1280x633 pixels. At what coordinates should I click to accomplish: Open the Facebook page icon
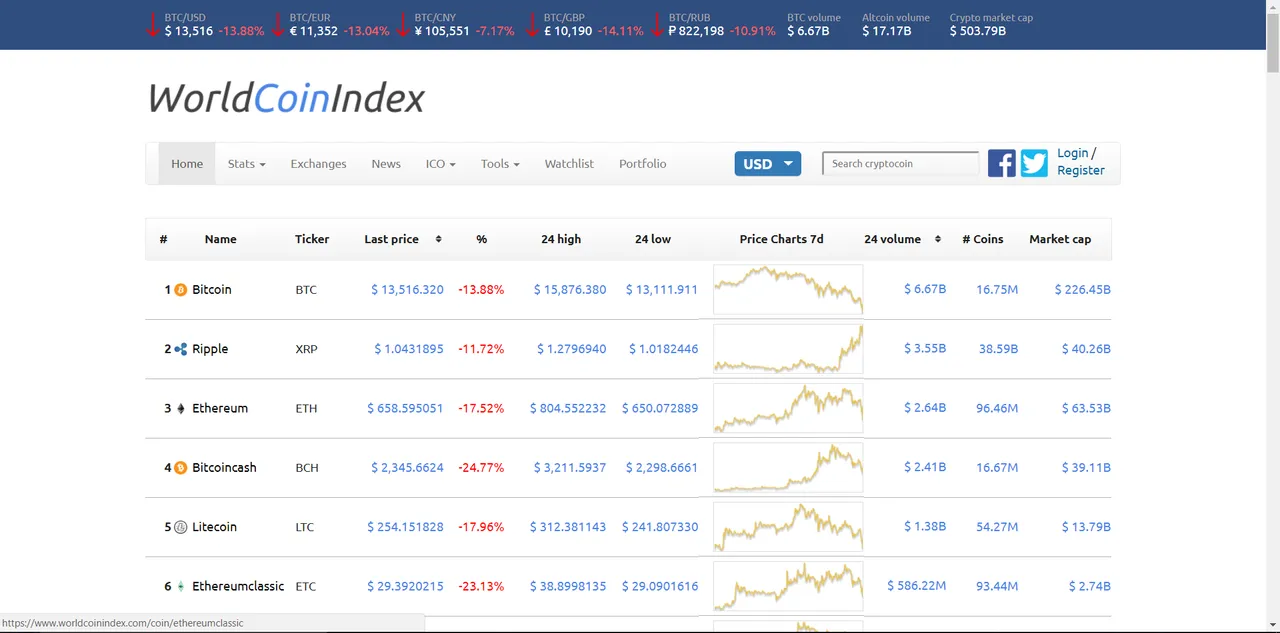click(1002, 163)
